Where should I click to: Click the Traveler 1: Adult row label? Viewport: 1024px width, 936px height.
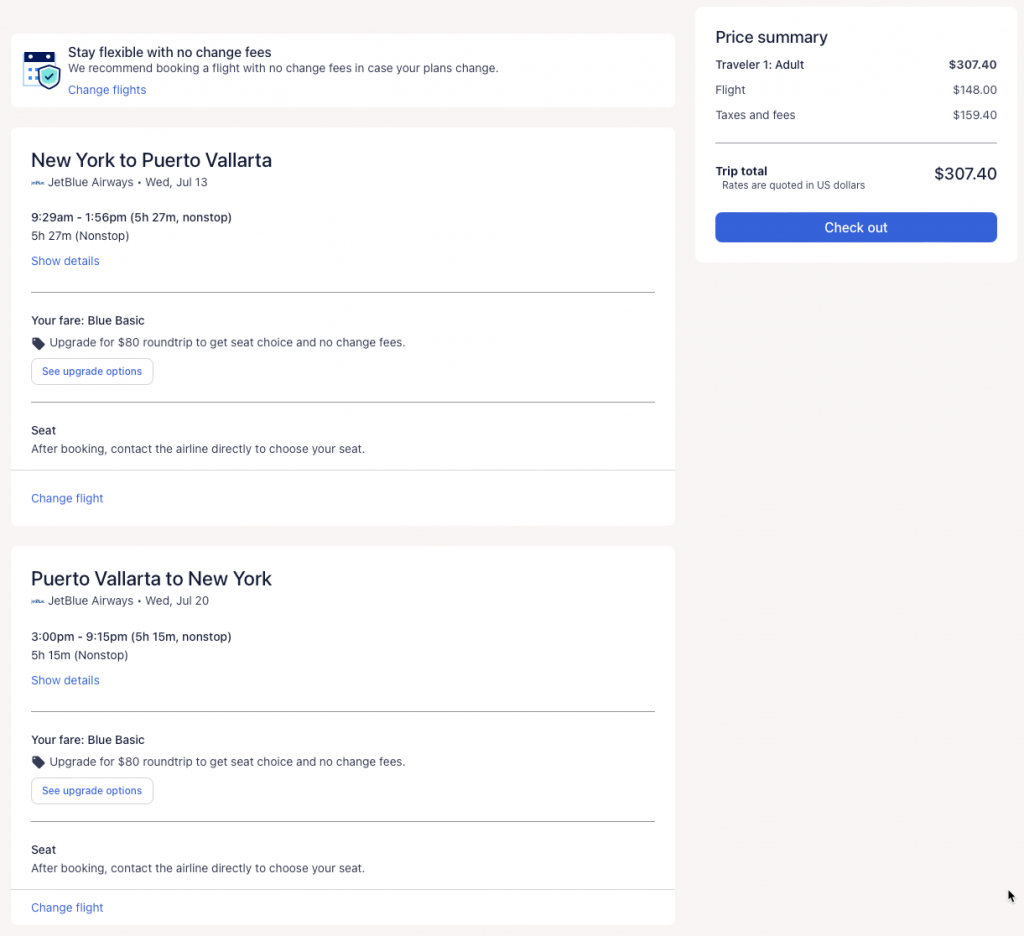[759, 65]
